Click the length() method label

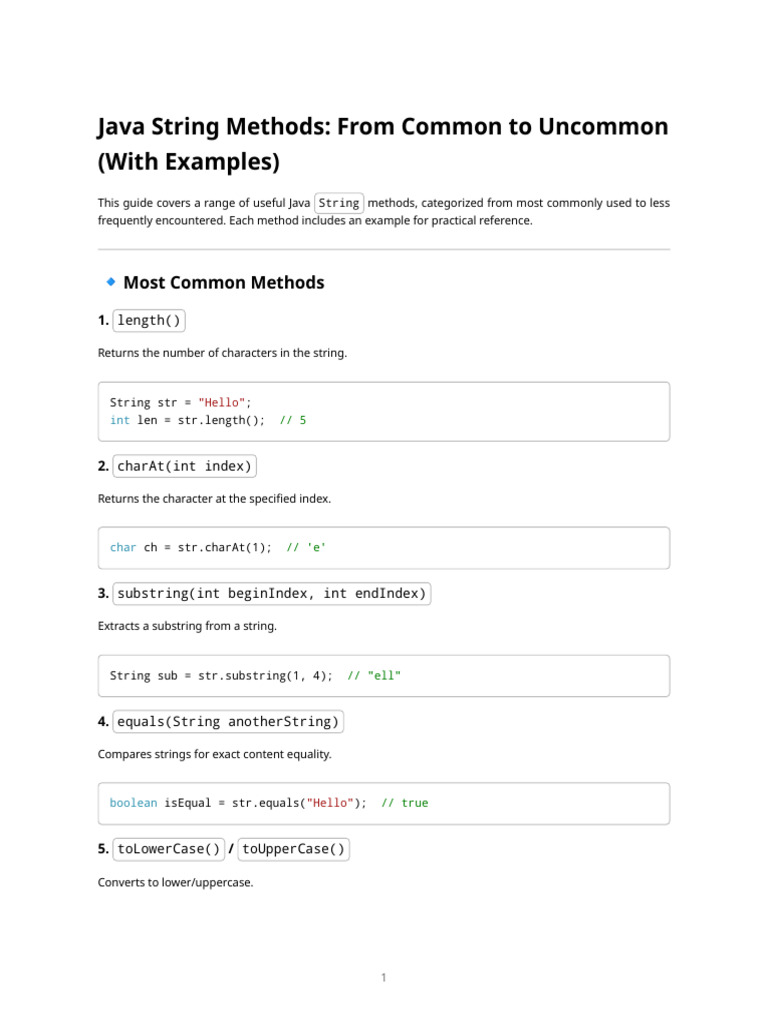pyautogui.click(x=149, y=321)
